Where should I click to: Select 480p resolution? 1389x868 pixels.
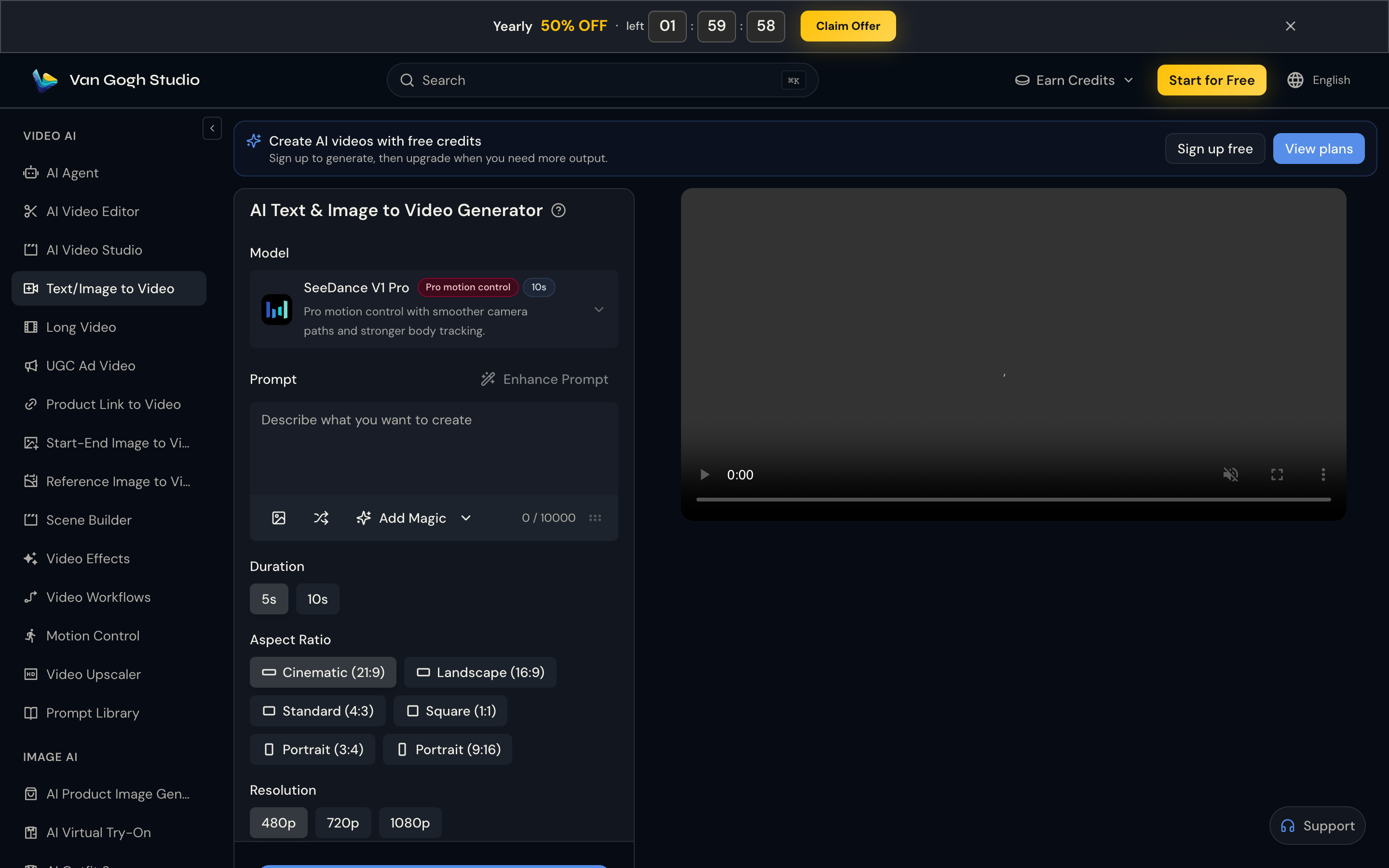click(278, 823)
